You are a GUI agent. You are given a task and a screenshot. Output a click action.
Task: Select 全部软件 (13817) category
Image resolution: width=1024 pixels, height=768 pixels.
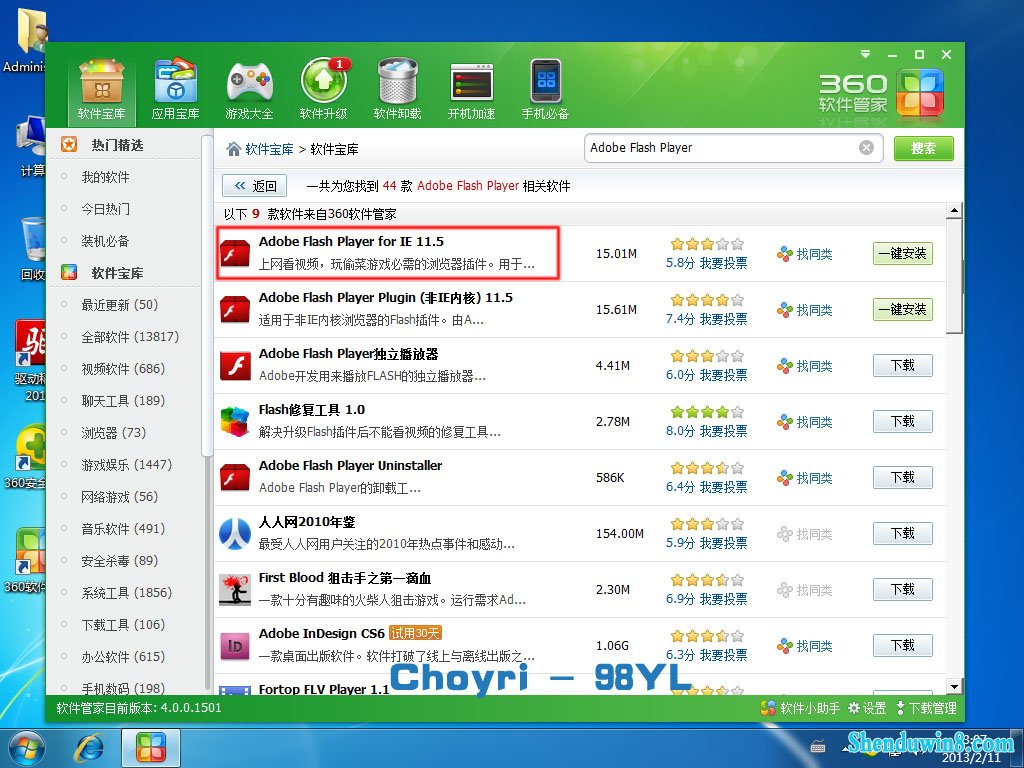(130, 336)
